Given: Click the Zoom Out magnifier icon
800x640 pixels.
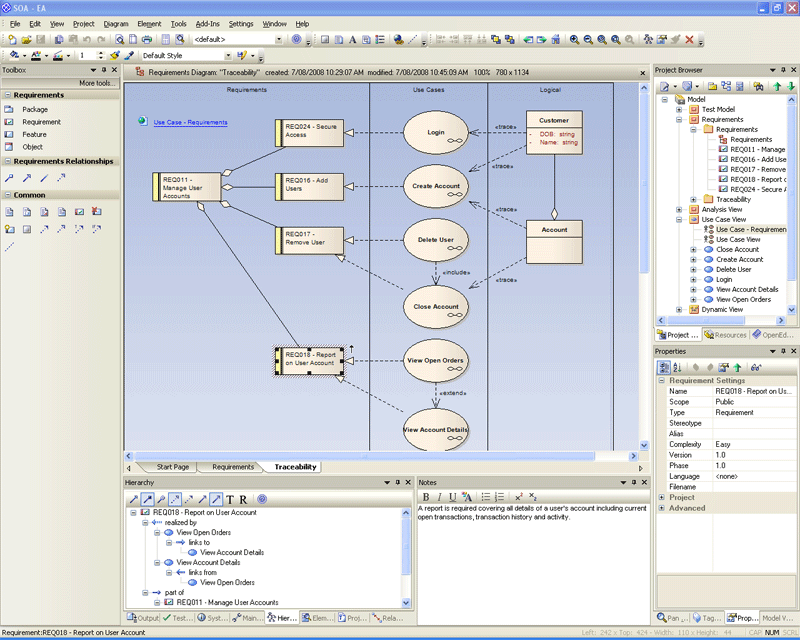Looking at the screenshot, I should pos(588,40).
